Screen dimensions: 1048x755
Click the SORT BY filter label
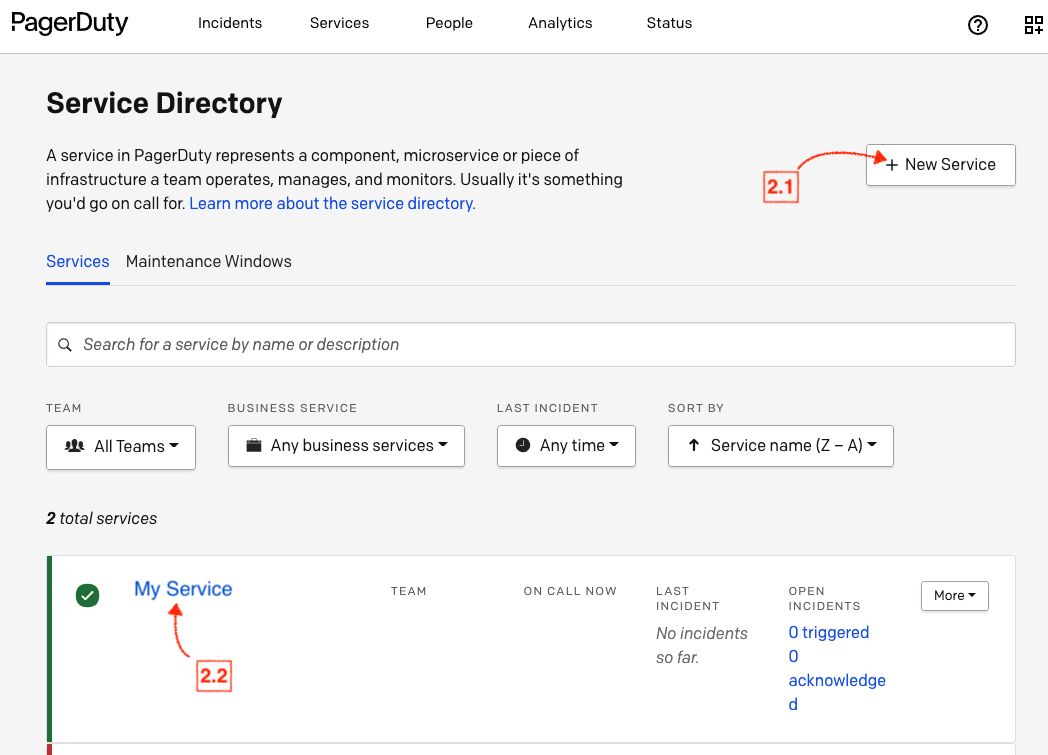[696, 408]
